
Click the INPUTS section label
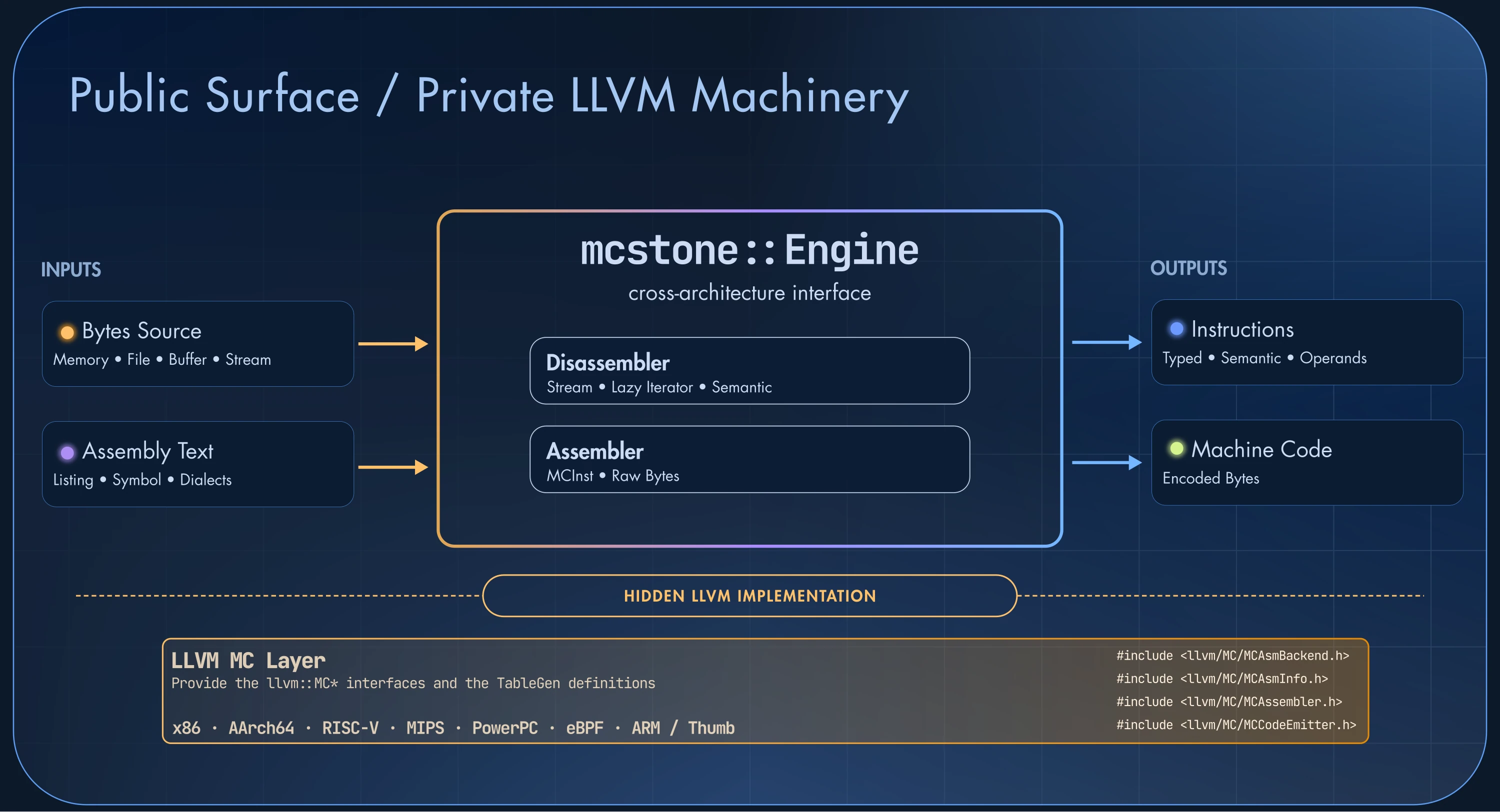click(71, 269)
